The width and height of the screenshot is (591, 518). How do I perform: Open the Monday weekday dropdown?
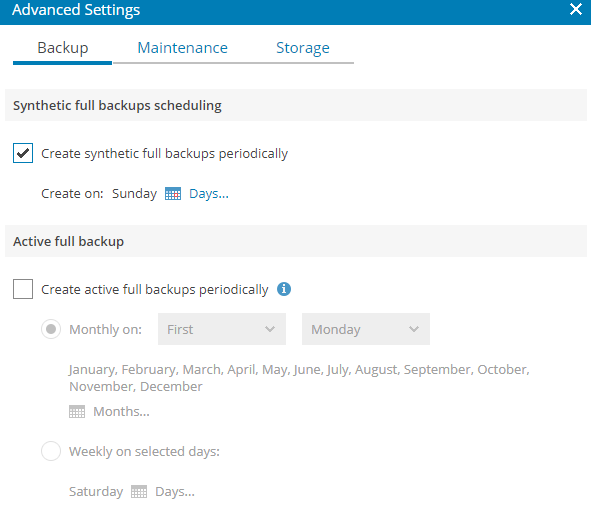(366, 329)
